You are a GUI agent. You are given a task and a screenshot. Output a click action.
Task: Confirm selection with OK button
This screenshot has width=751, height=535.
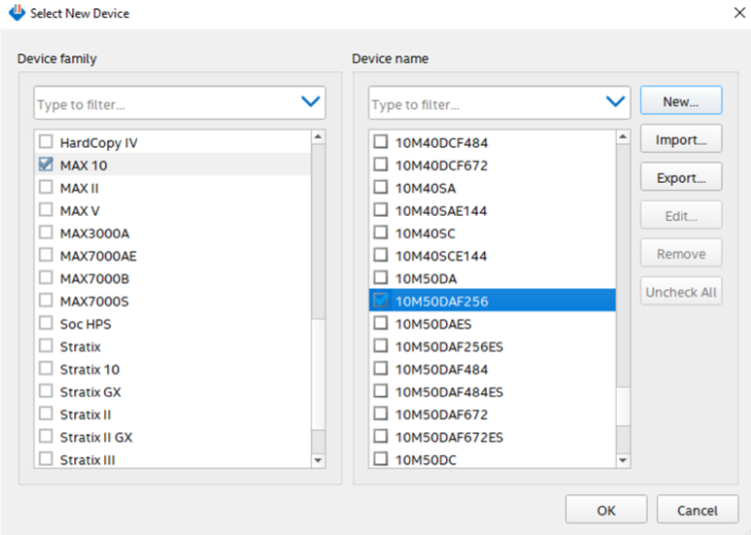pos(606,510)
